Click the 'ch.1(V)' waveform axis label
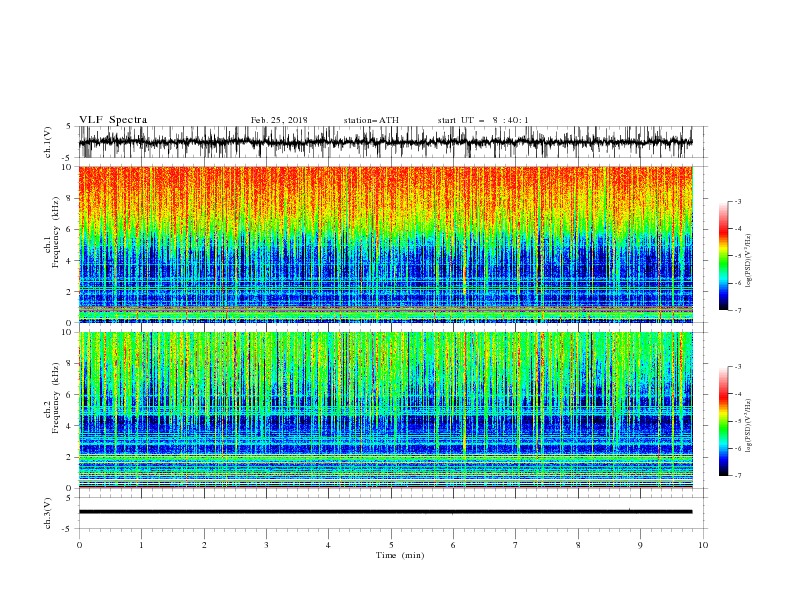792x612 pixels. [x=48, y=142]
